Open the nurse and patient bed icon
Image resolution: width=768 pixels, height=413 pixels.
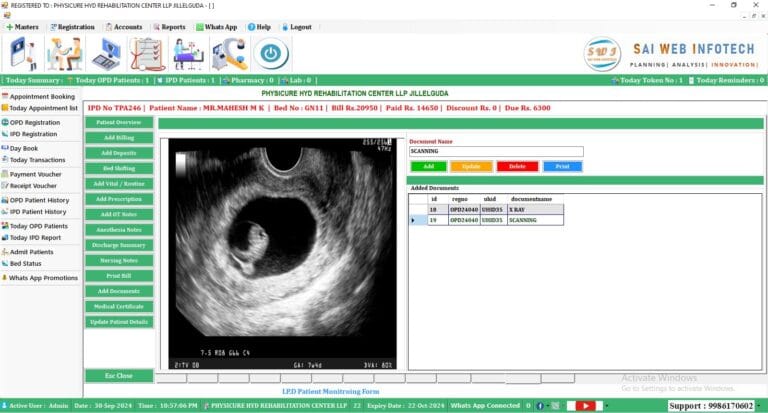point(189,54)
